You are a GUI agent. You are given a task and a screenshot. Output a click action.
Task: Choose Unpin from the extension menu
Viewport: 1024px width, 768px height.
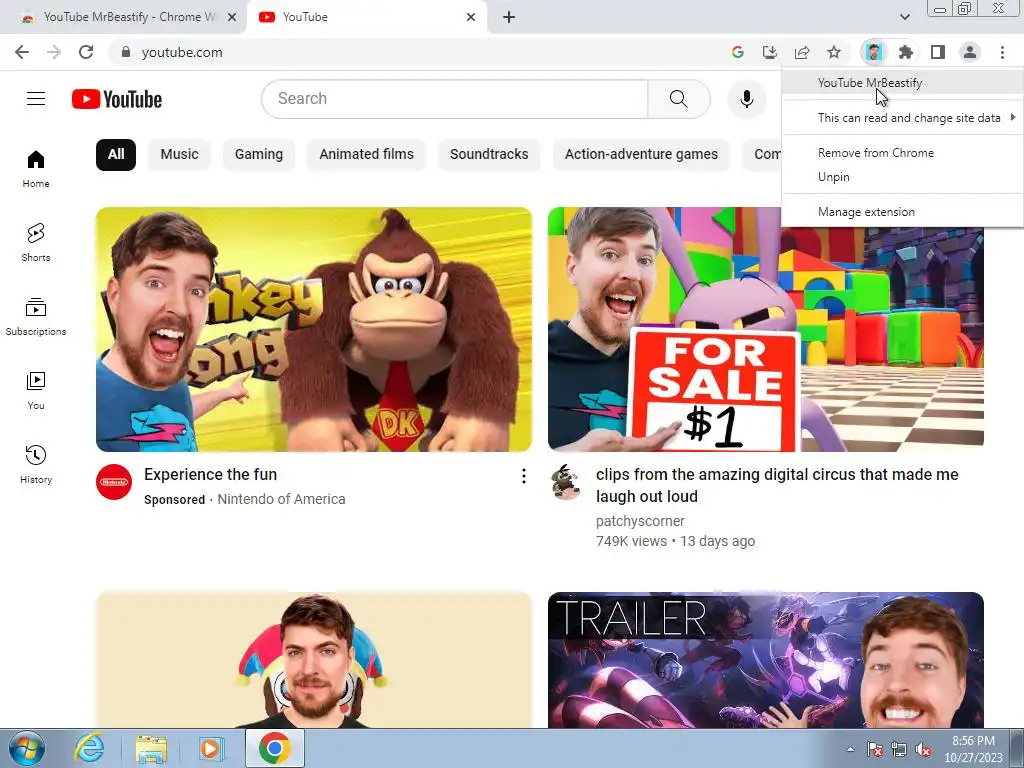(x=903, y=177)
